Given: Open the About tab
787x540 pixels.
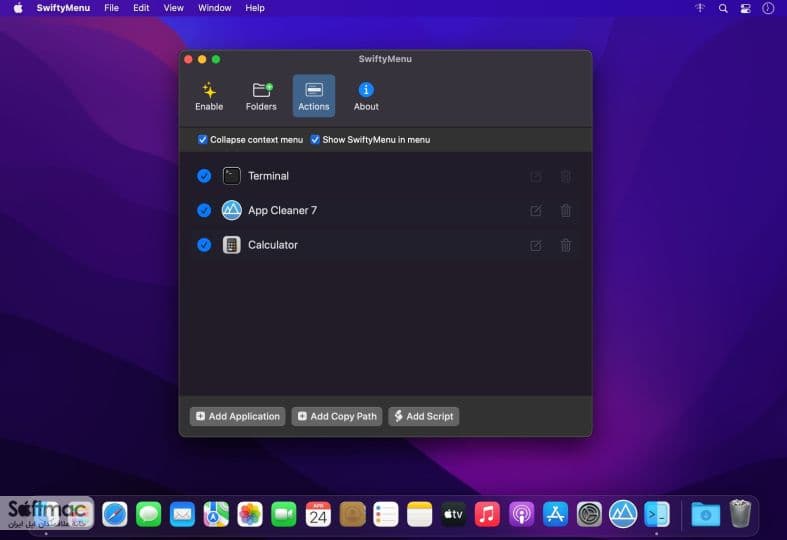Looking at the screenshot, I should (366, 96).
